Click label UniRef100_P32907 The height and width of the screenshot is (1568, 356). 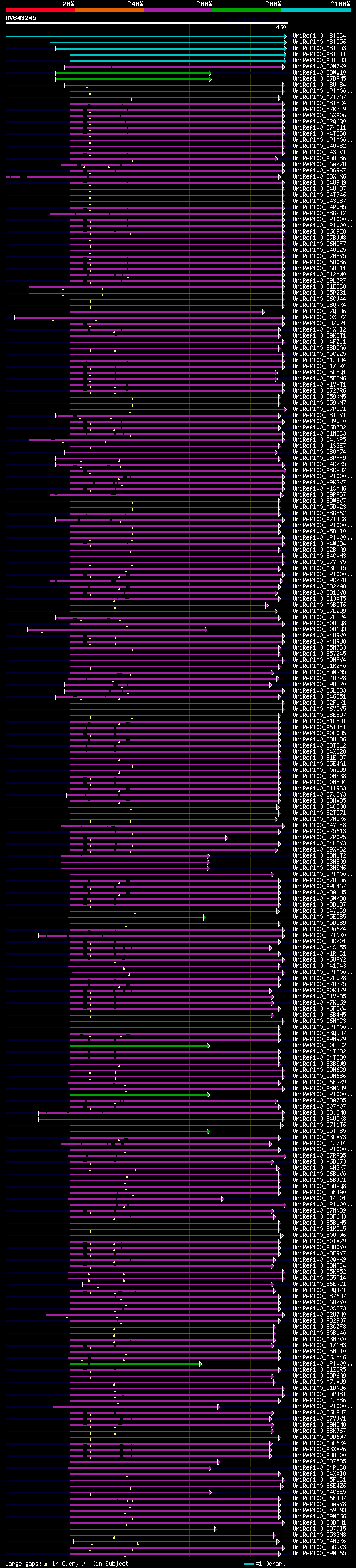click(x=319, y=1320)
